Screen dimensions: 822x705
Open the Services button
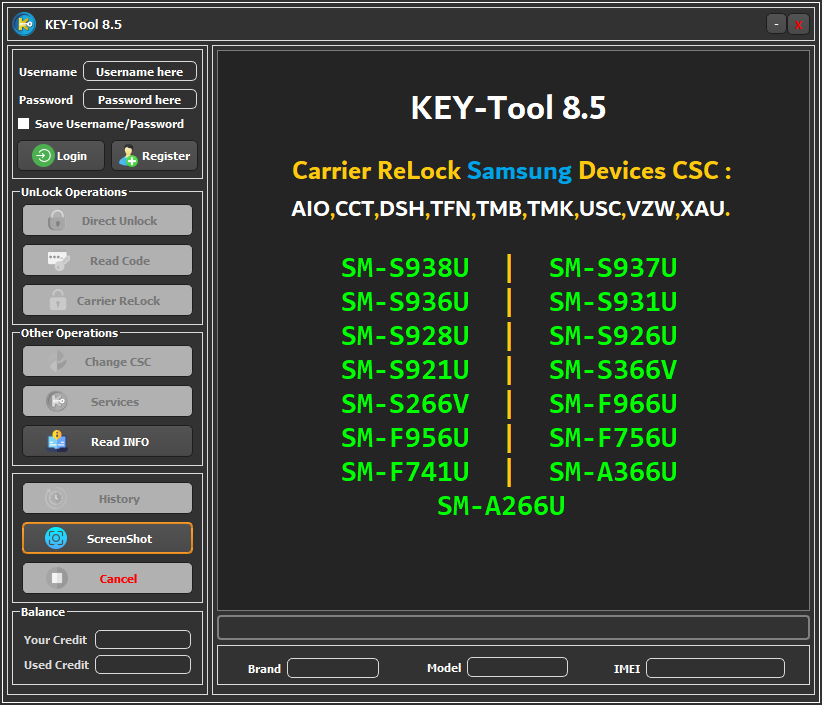click(107, 402)
